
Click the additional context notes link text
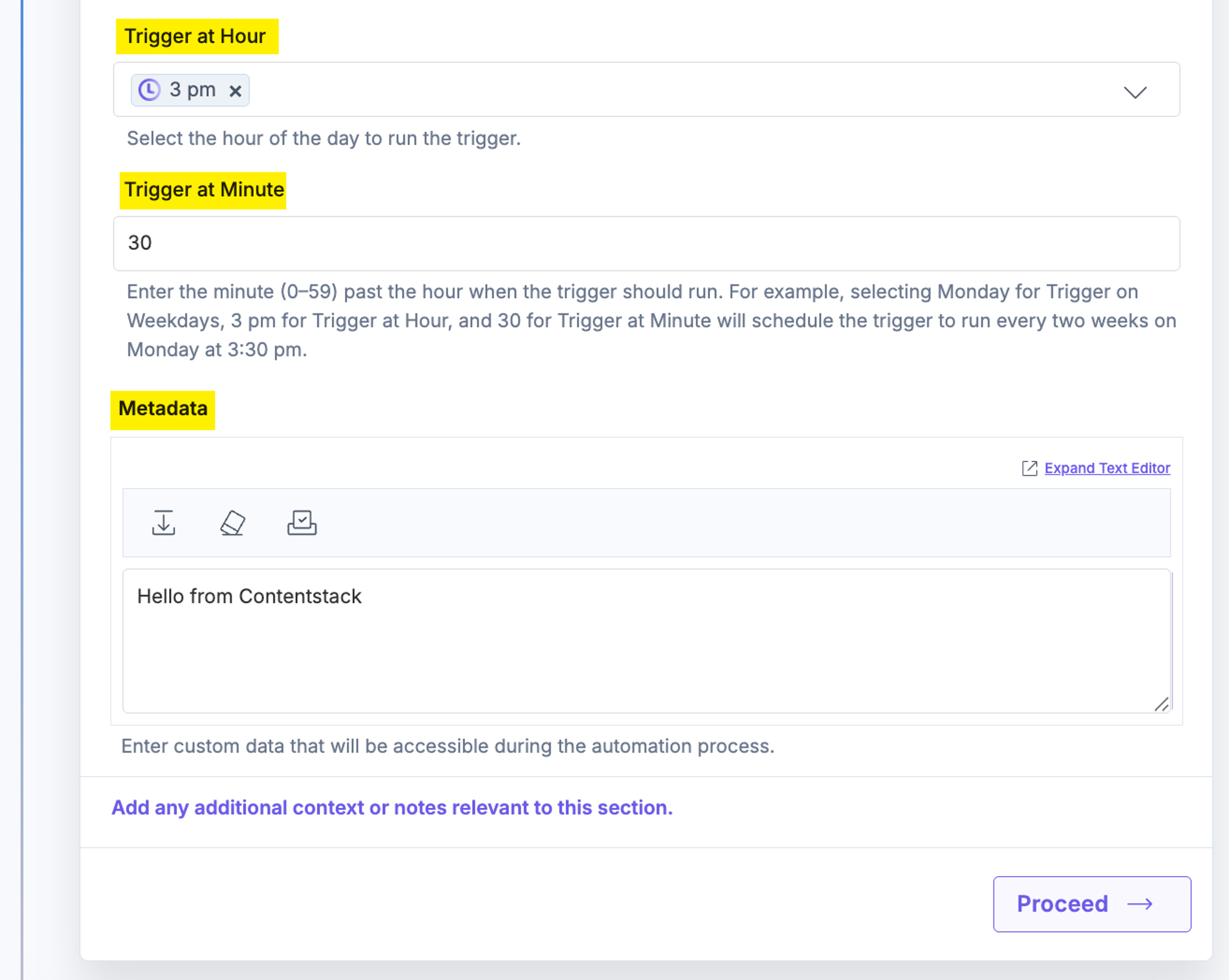tap(392, 807)
